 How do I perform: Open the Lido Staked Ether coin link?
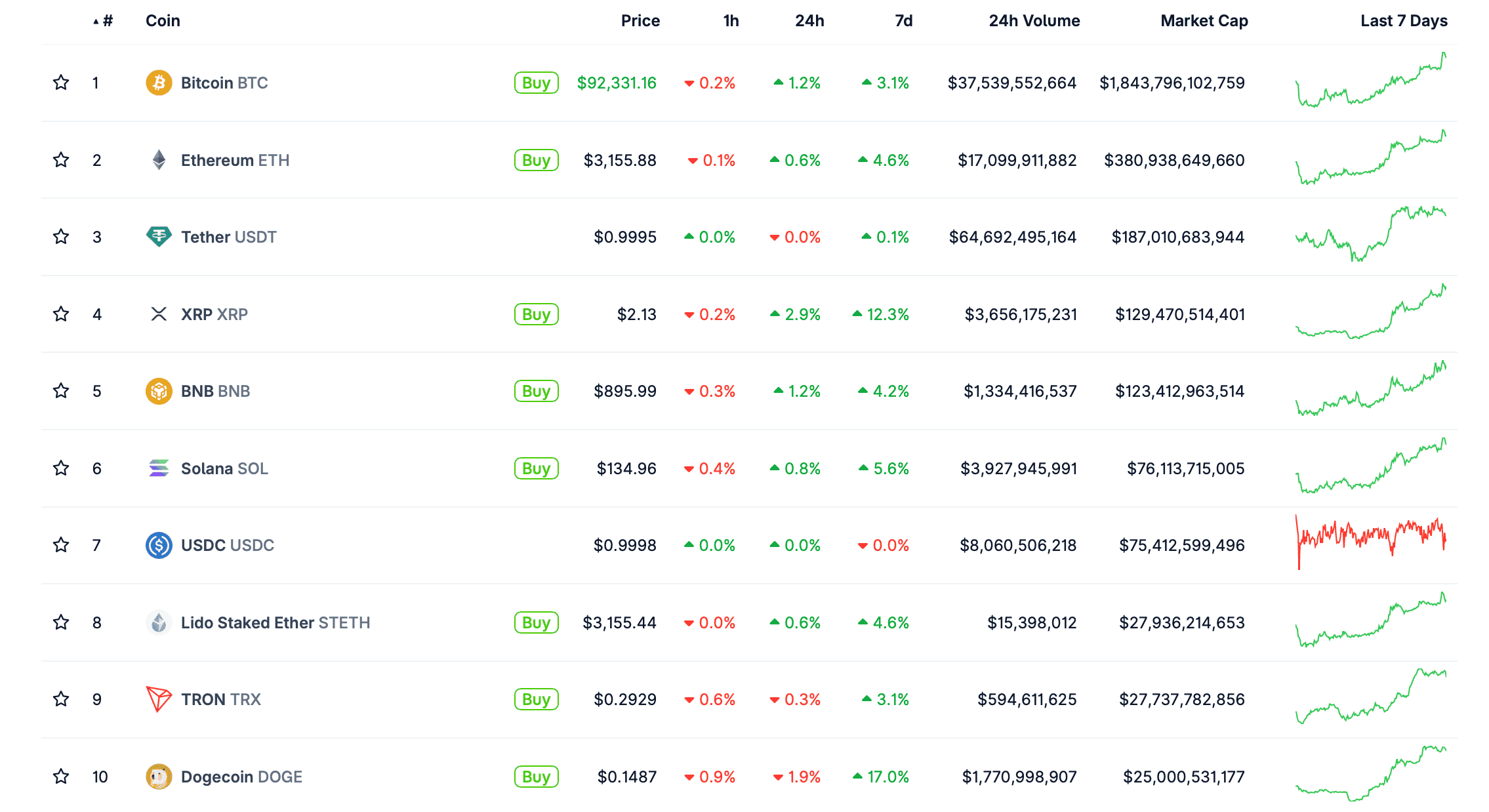(275, 622)
